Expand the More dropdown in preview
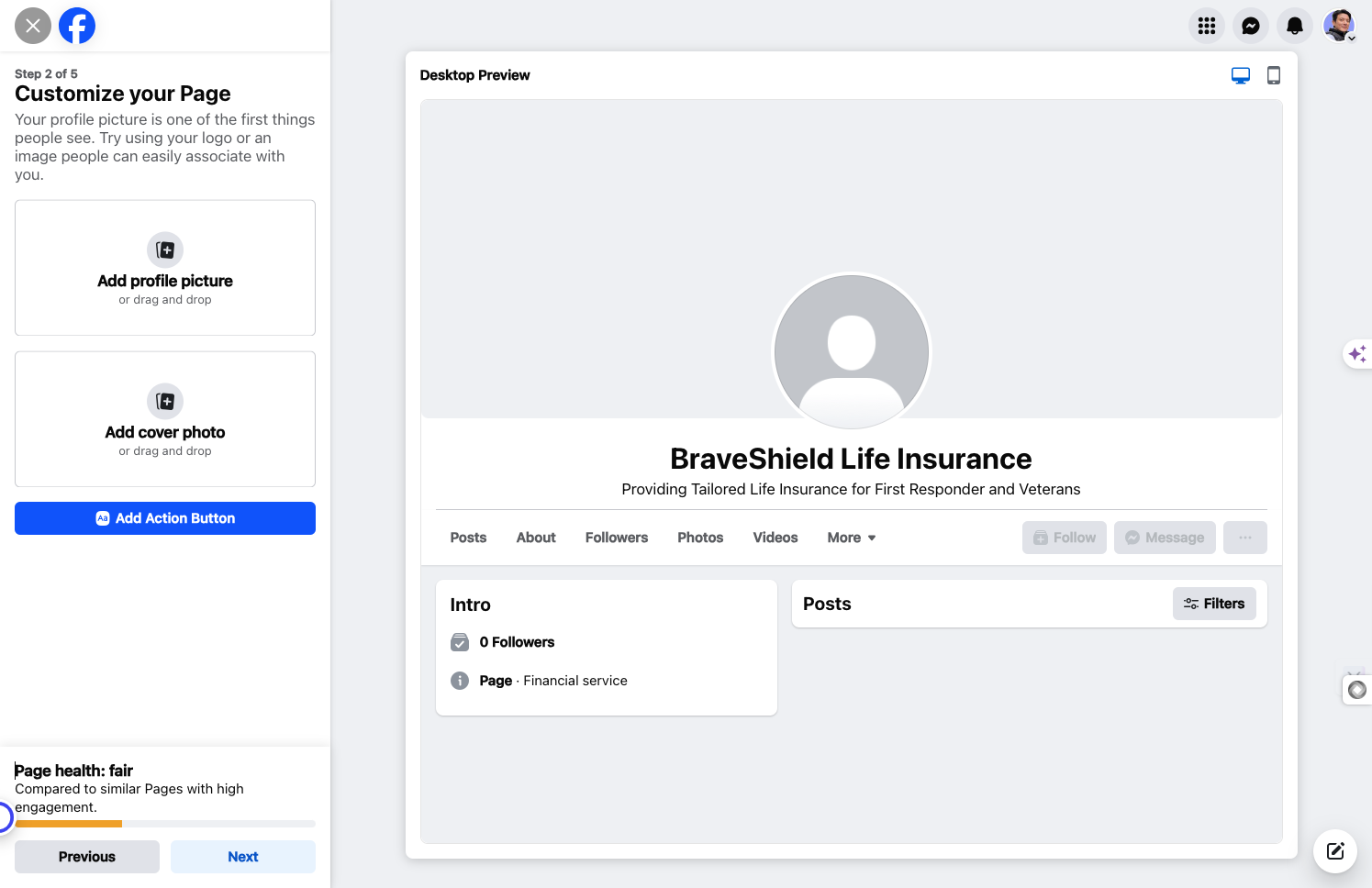1372x888 pixels. point(852,538)
